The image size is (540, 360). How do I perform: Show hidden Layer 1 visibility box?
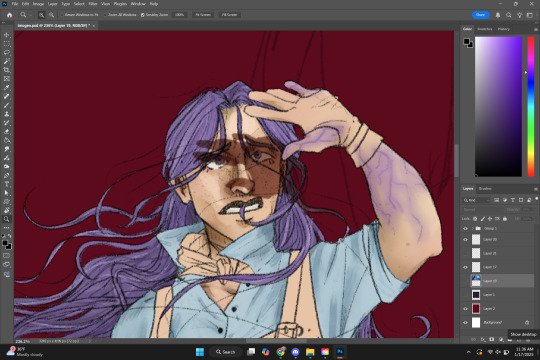(465, 295)
